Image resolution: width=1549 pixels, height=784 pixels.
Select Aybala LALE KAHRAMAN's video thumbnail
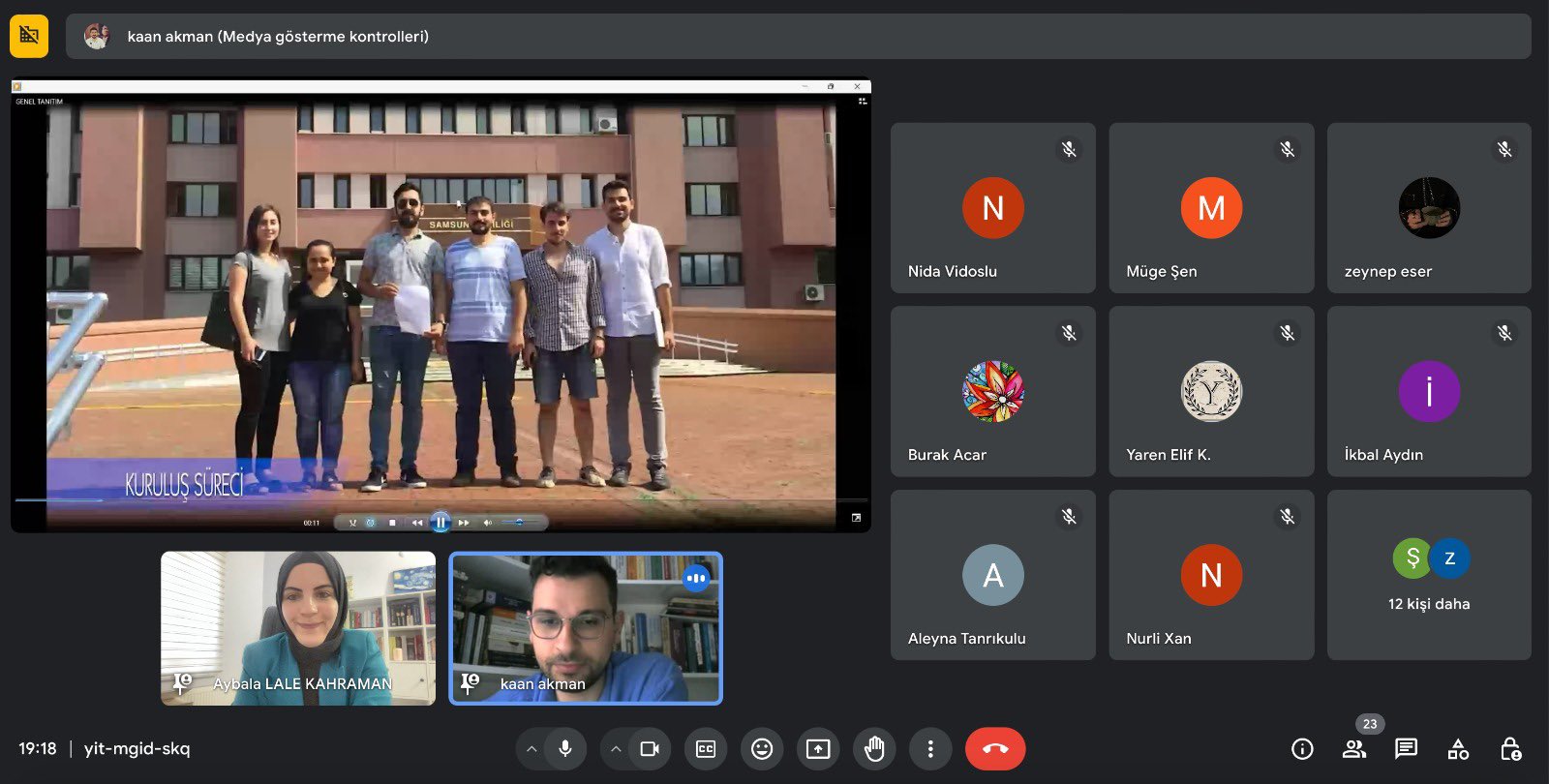click(x=298, y=628)
